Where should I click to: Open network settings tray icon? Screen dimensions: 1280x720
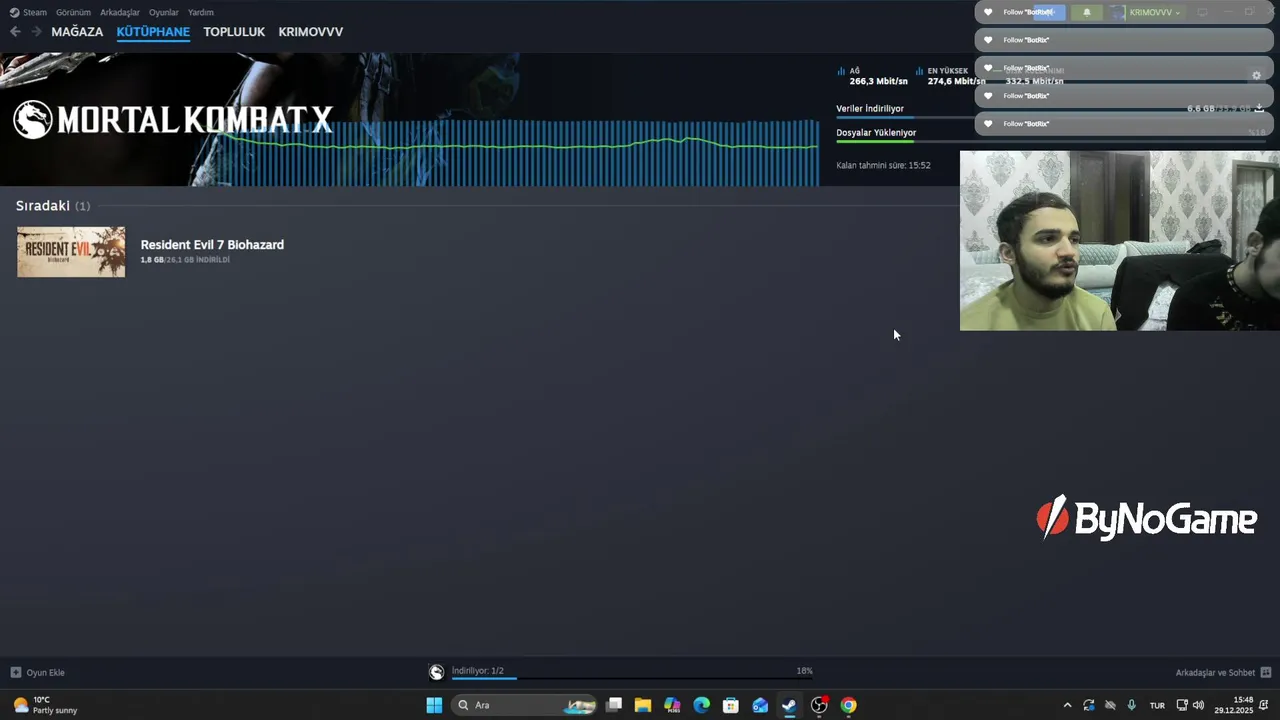coord(1182,705)
